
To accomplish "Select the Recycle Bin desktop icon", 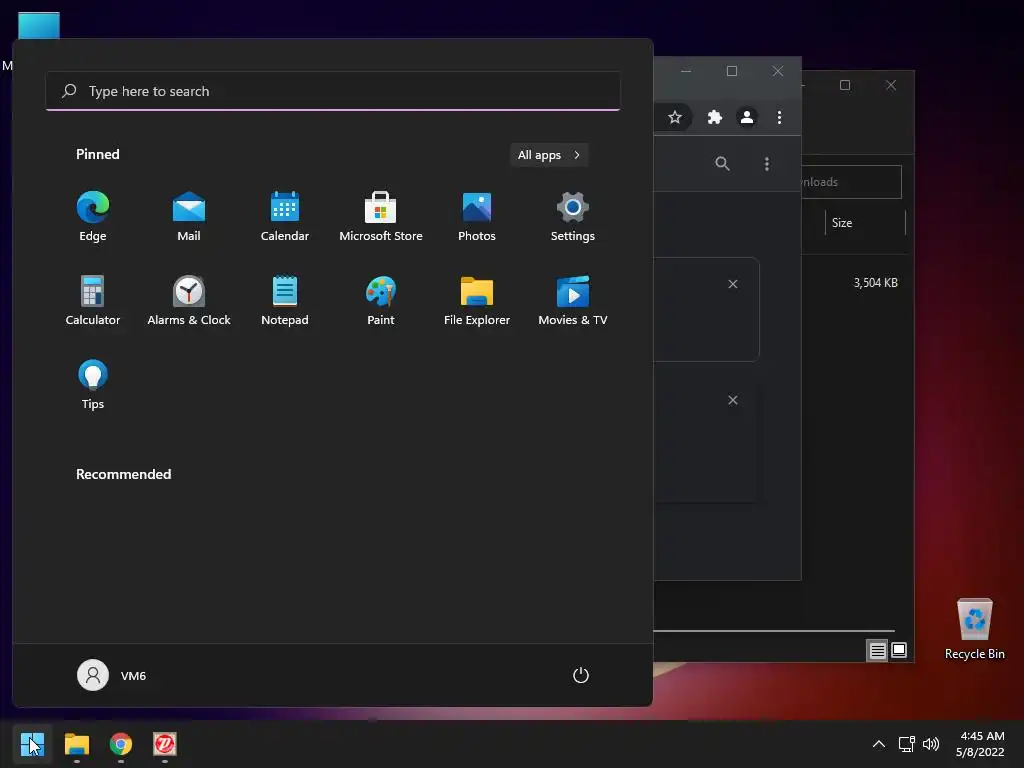I will click(974, 629).
